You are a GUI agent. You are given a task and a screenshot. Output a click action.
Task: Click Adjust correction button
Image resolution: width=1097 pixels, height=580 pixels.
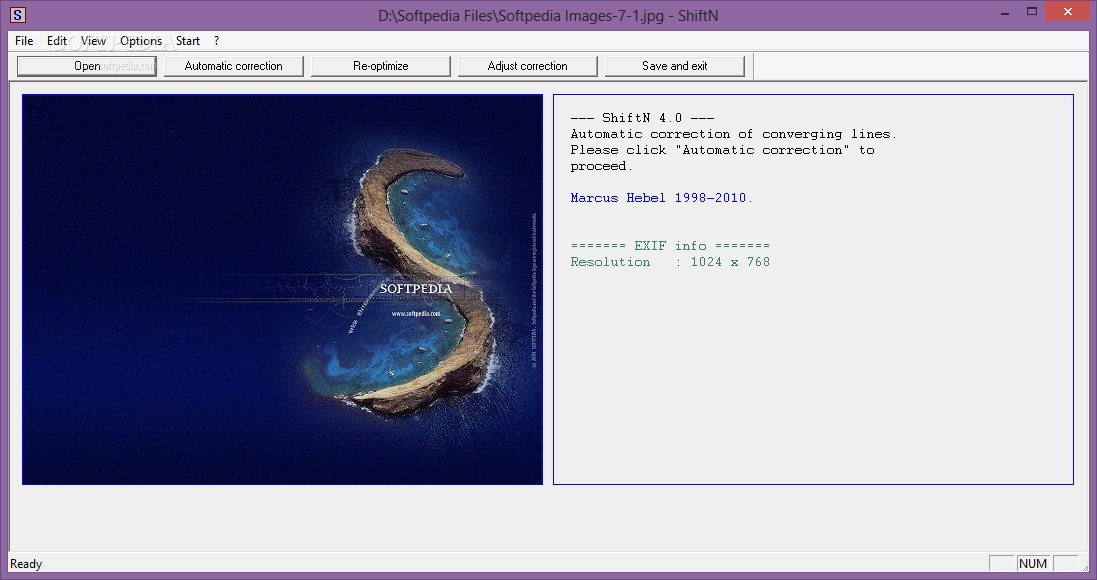528,66
